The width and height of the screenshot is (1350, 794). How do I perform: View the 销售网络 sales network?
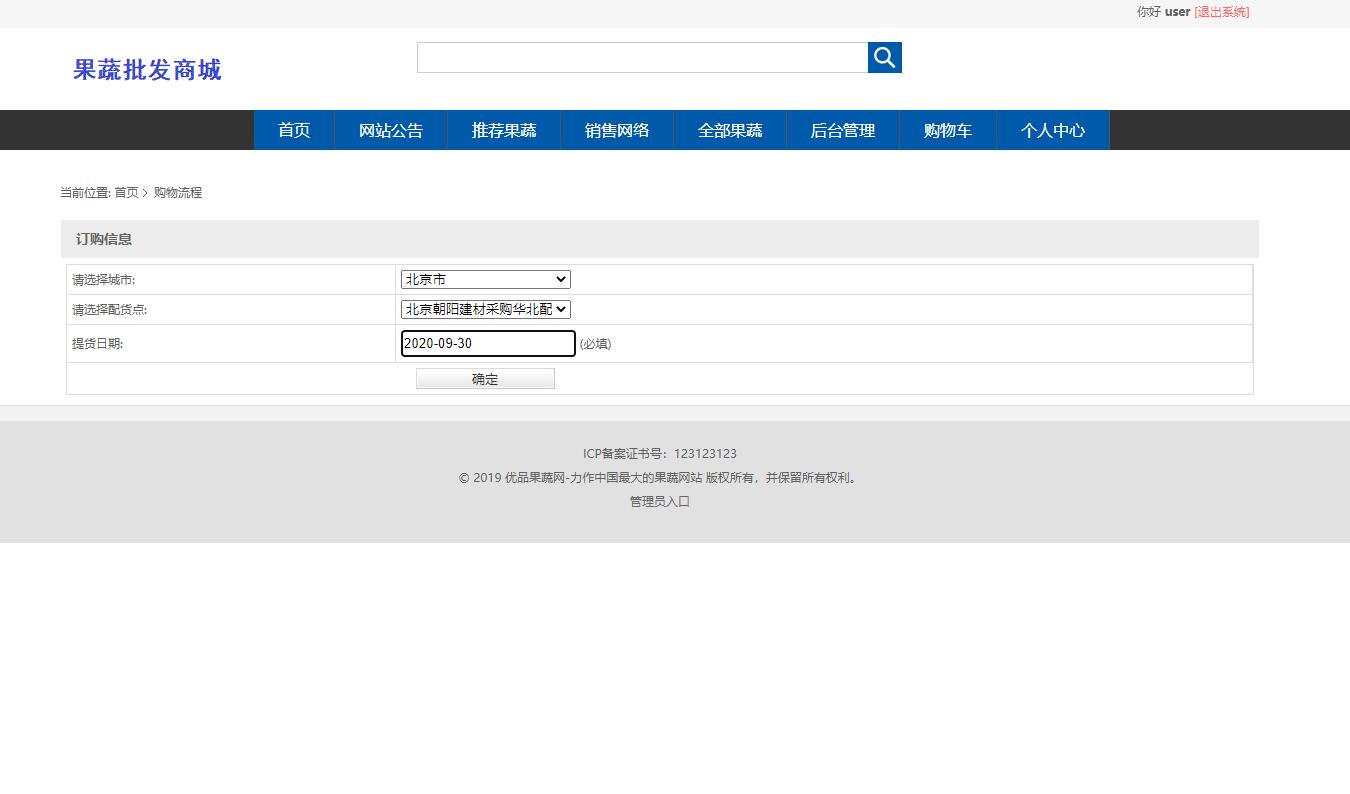(x=617, y=130)
